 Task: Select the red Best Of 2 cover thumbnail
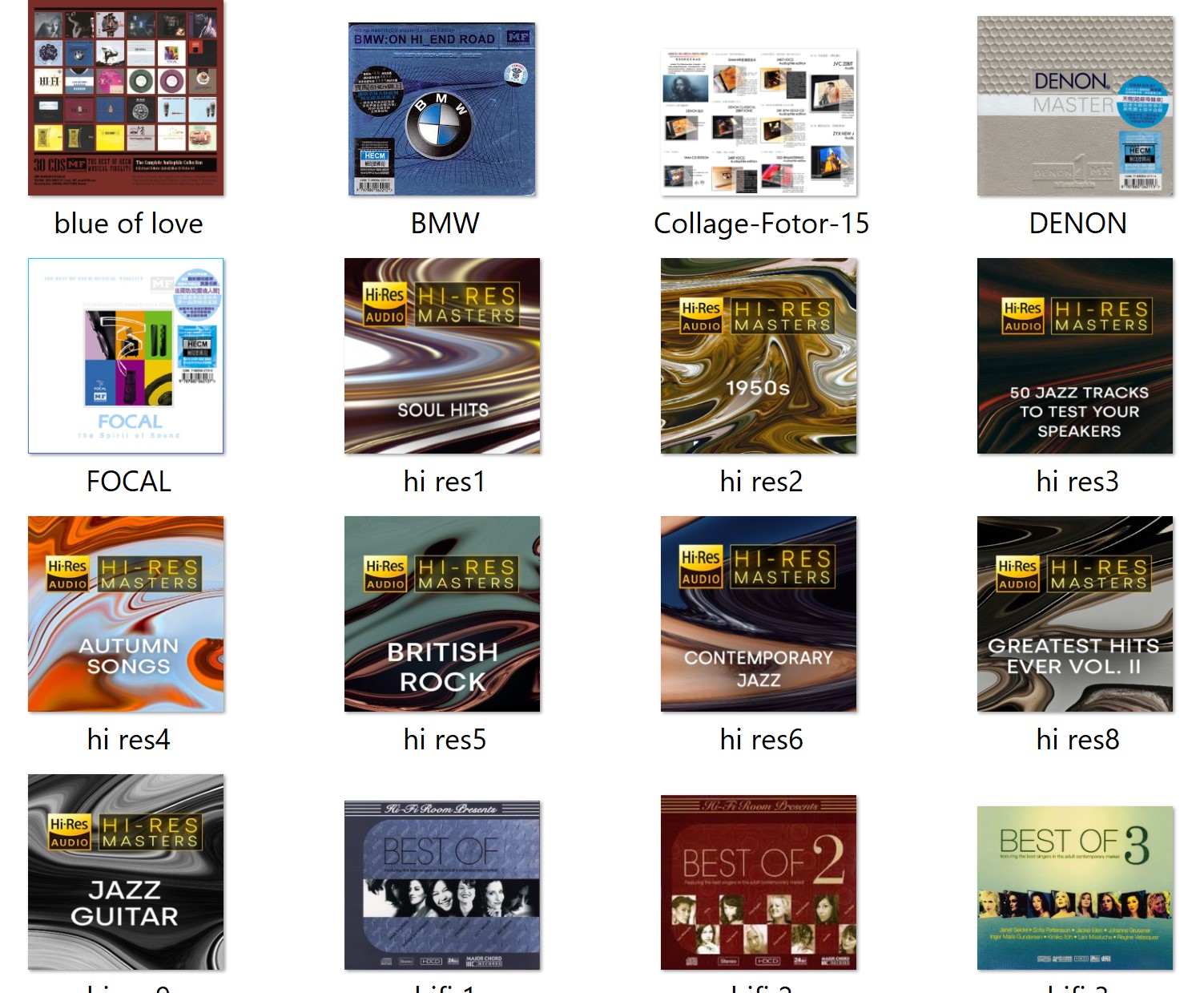coord(759,882)
